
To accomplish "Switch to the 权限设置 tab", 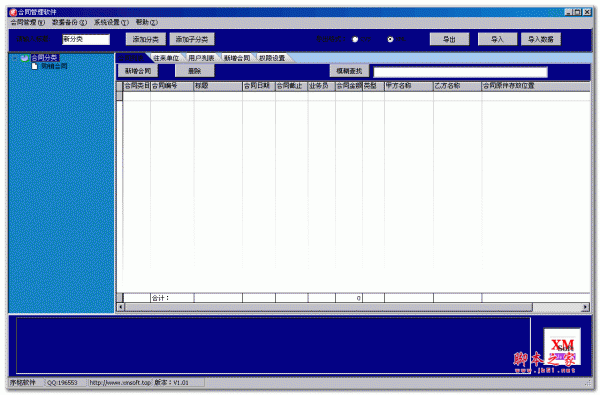I will point(272,58).
